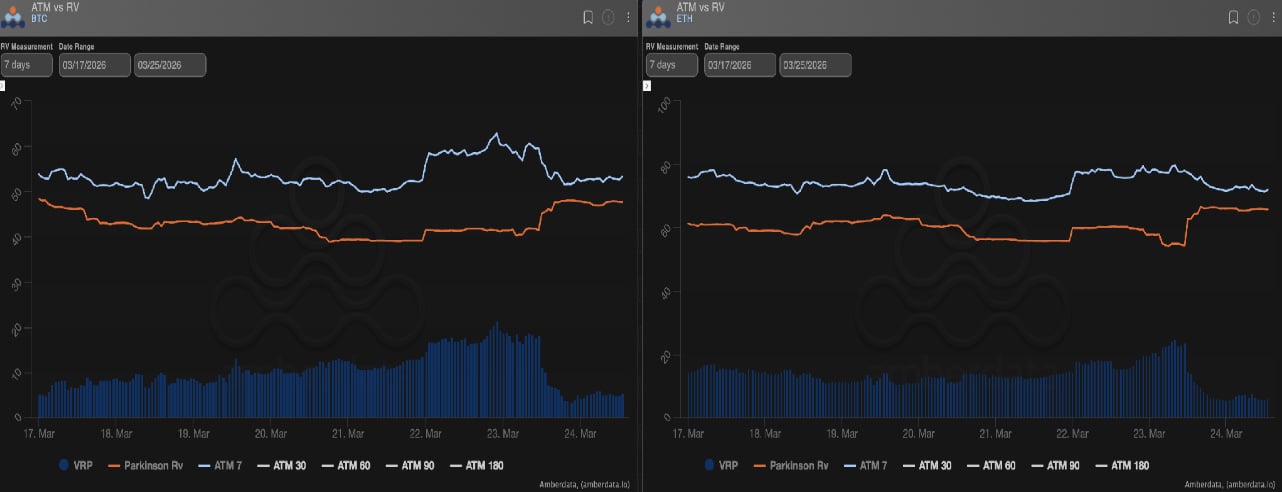Bookmark the ETH ATM vs RV chart
The image size is (1282, 492).
coord(1235,17)
